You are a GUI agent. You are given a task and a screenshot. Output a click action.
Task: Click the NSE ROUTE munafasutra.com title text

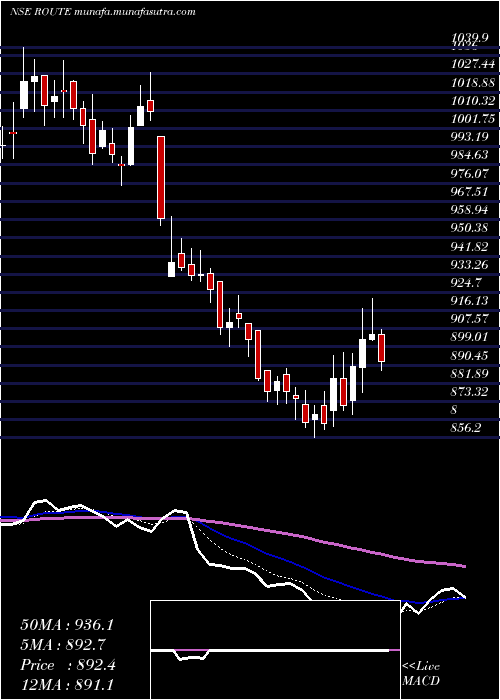click(x=102, y=12)
